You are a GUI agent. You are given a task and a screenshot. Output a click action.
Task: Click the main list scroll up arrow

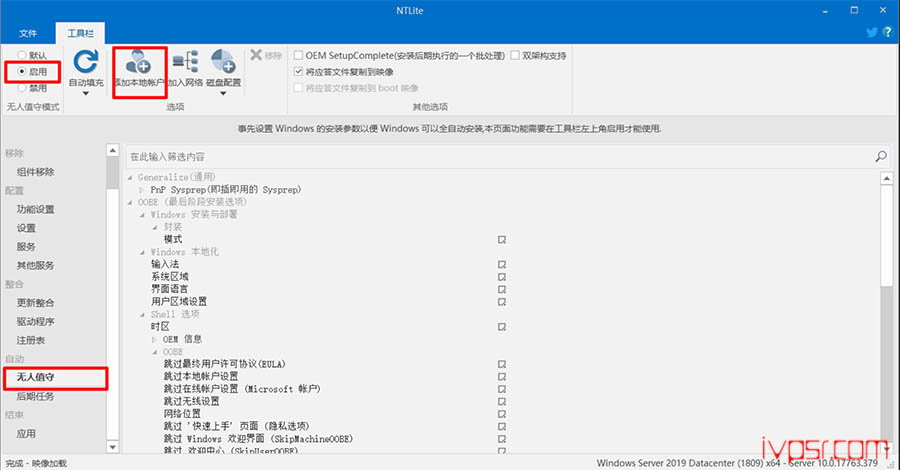click(887, 178)
